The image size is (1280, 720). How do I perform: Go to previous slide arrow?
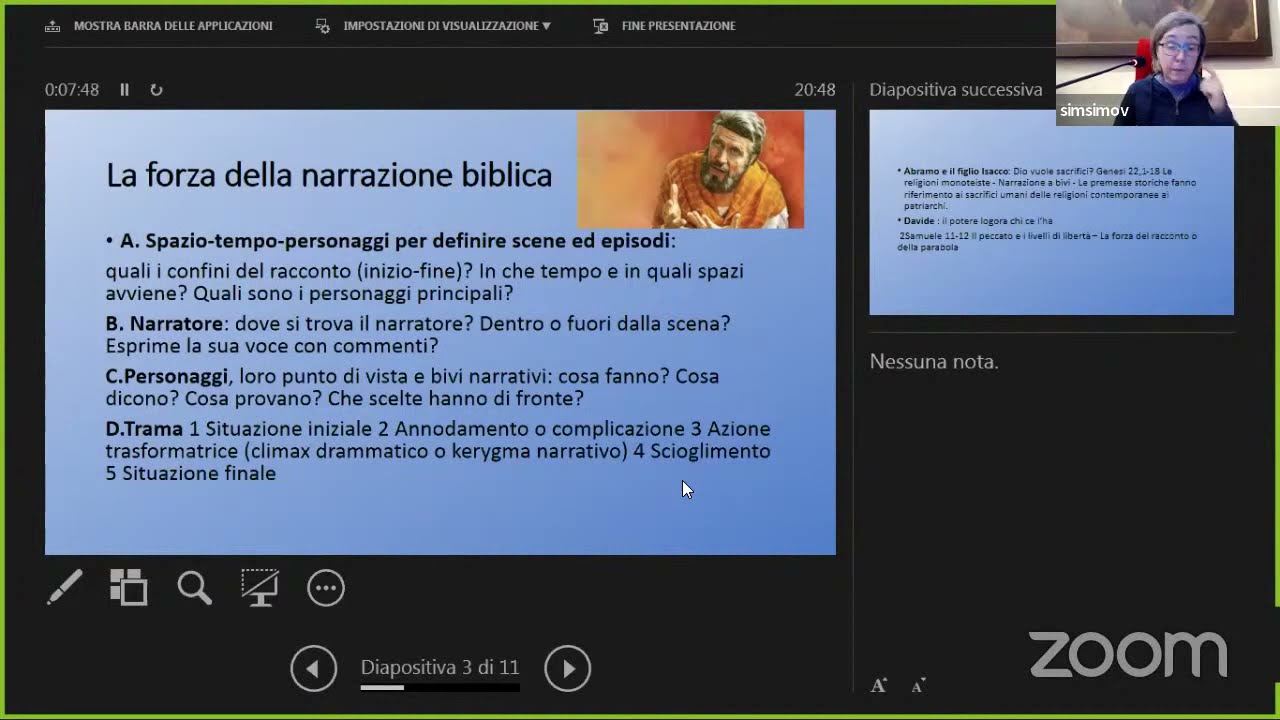[x=314, y=668]
